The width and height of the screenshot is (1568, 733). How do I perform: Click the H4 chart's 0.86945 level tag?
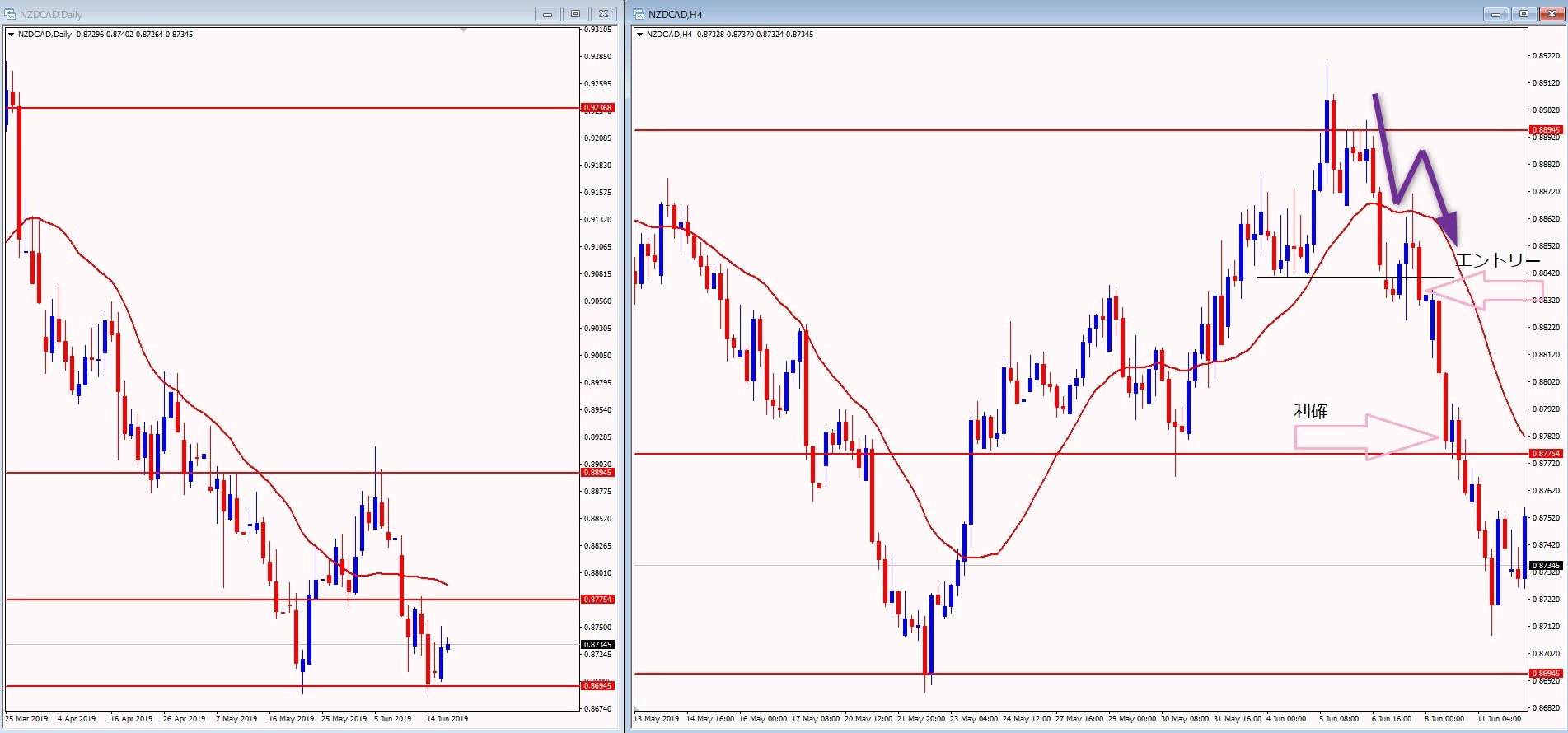point(1545,674)
